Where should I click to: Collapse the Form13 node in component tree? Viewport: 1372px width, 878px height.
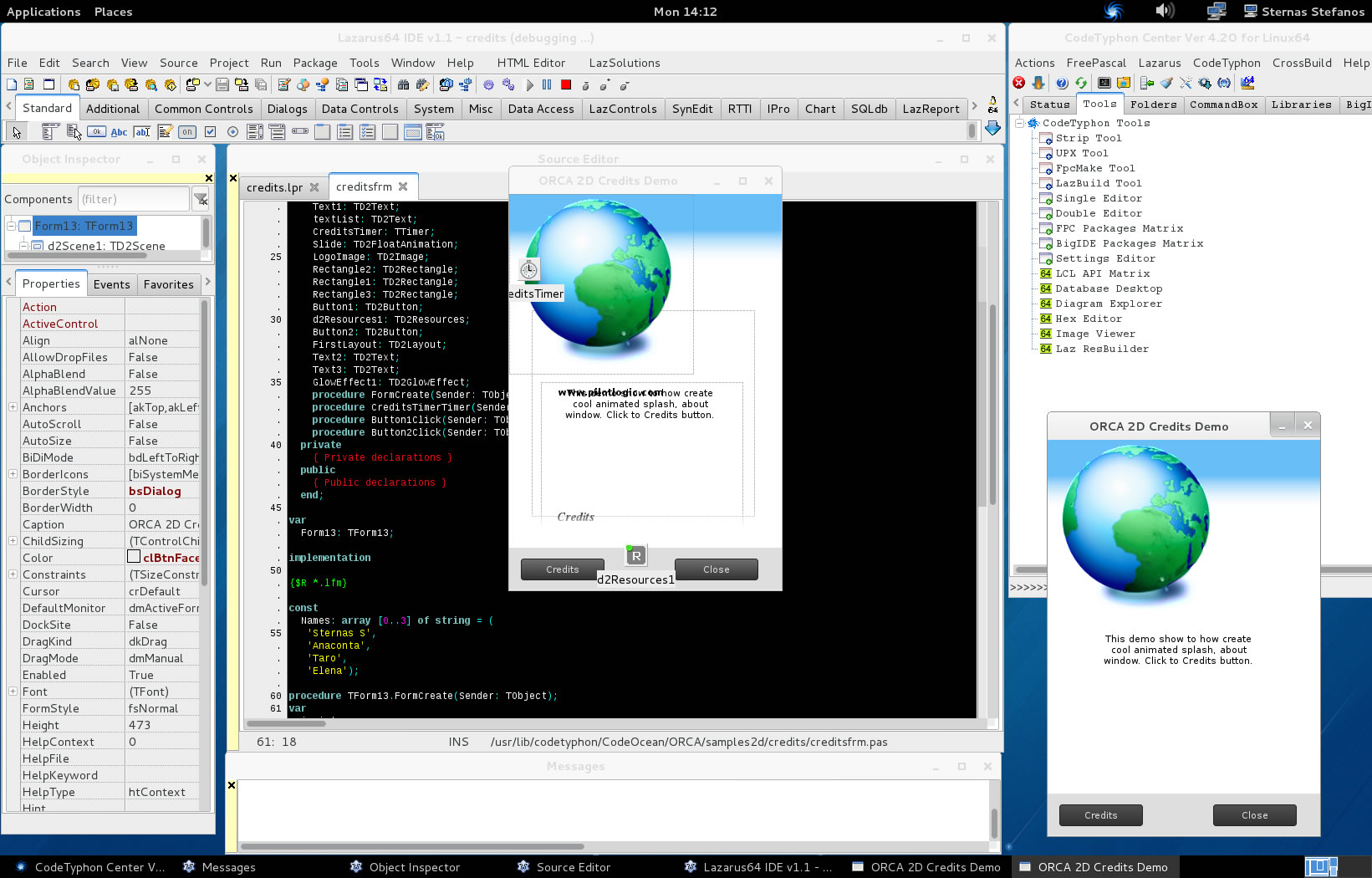pos(11,226)
